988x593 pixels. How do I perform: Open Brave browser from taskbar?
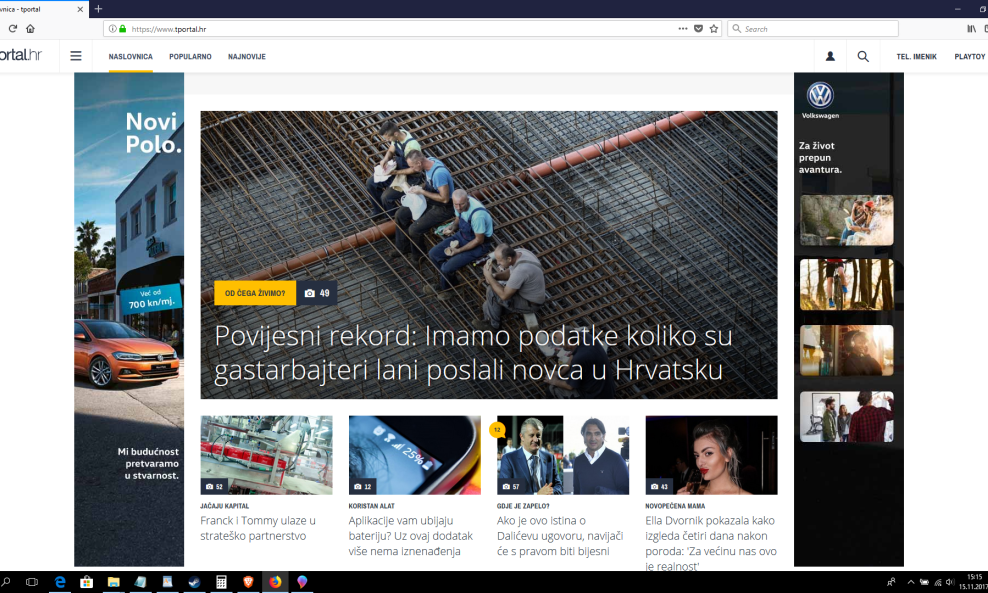[248, 582]
